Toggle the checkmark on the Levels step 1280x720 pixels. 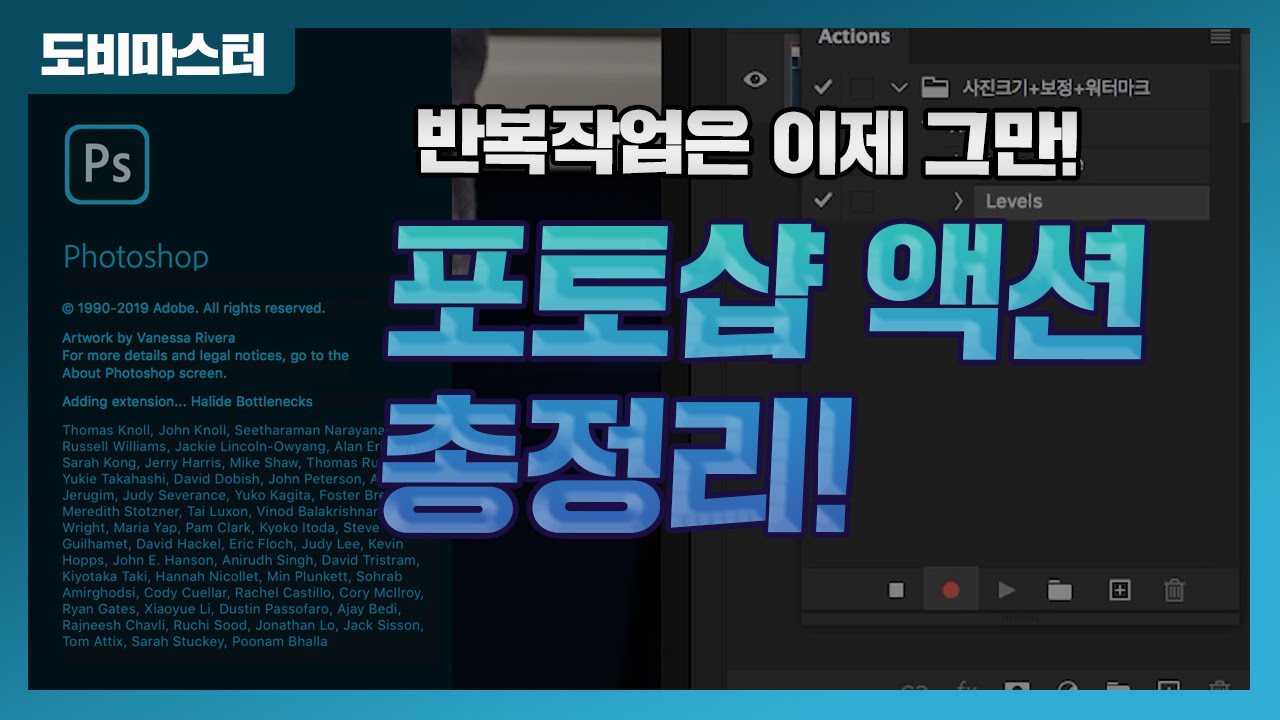coord(823,201)
